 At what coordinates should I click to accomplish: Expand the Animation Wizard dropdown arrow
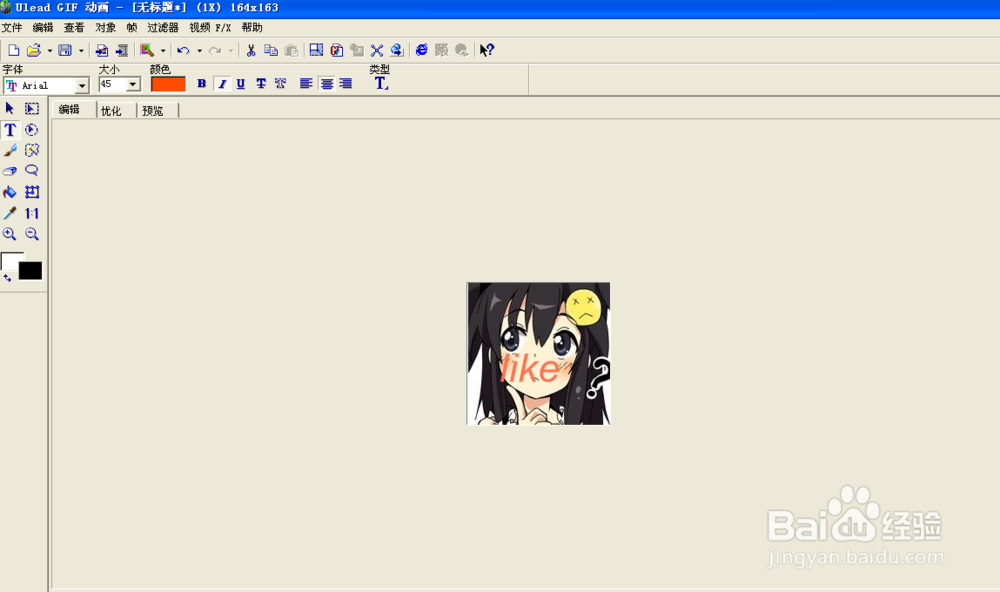tap(163, 50)
